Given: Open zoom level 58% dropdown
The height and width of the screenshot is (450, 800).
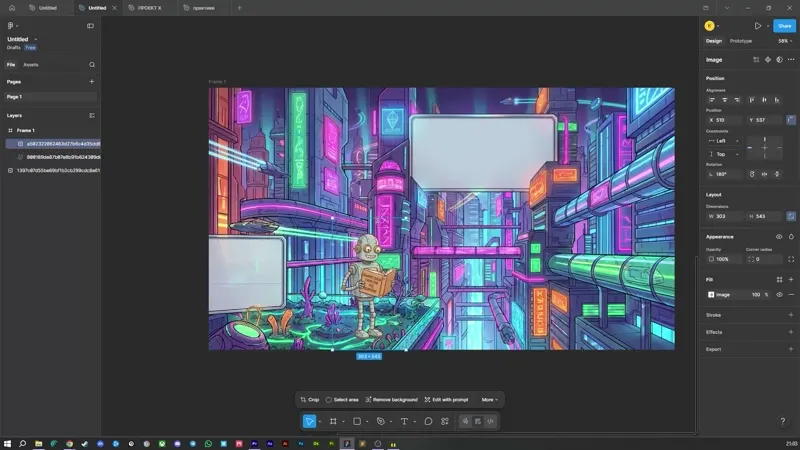Looking at the screenshot, I should coord(785,41).
